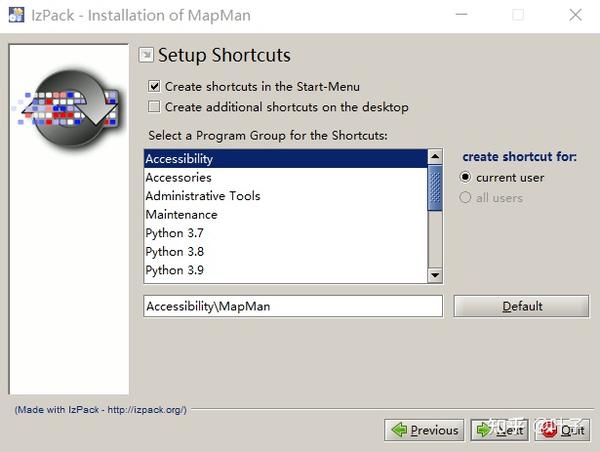Click the program group list scrollbar thumb
Viewport: 600px width, 452px height.
(435, 188)
